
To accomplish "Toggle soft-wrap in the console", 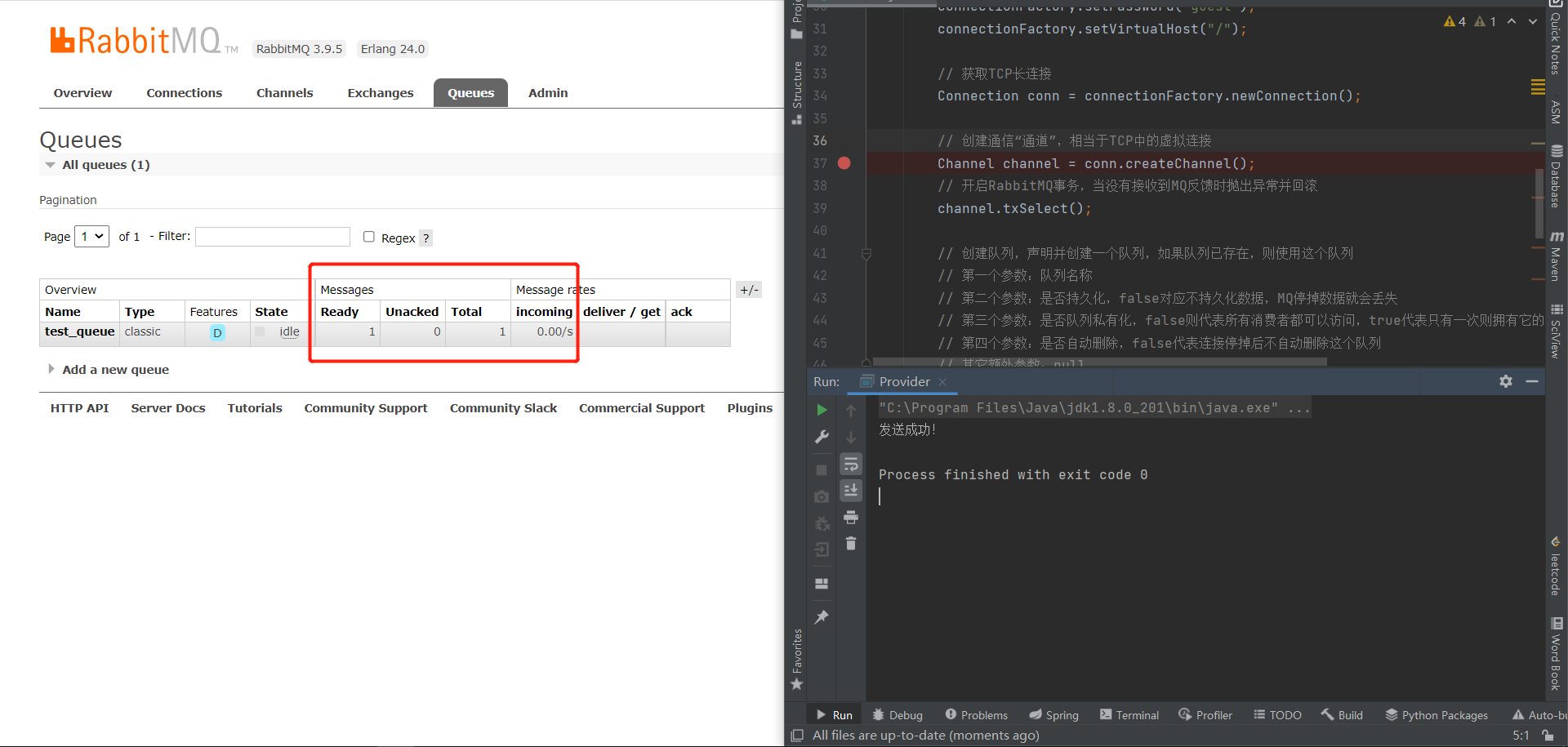I will pyautogui.click(x=851, y=464).
